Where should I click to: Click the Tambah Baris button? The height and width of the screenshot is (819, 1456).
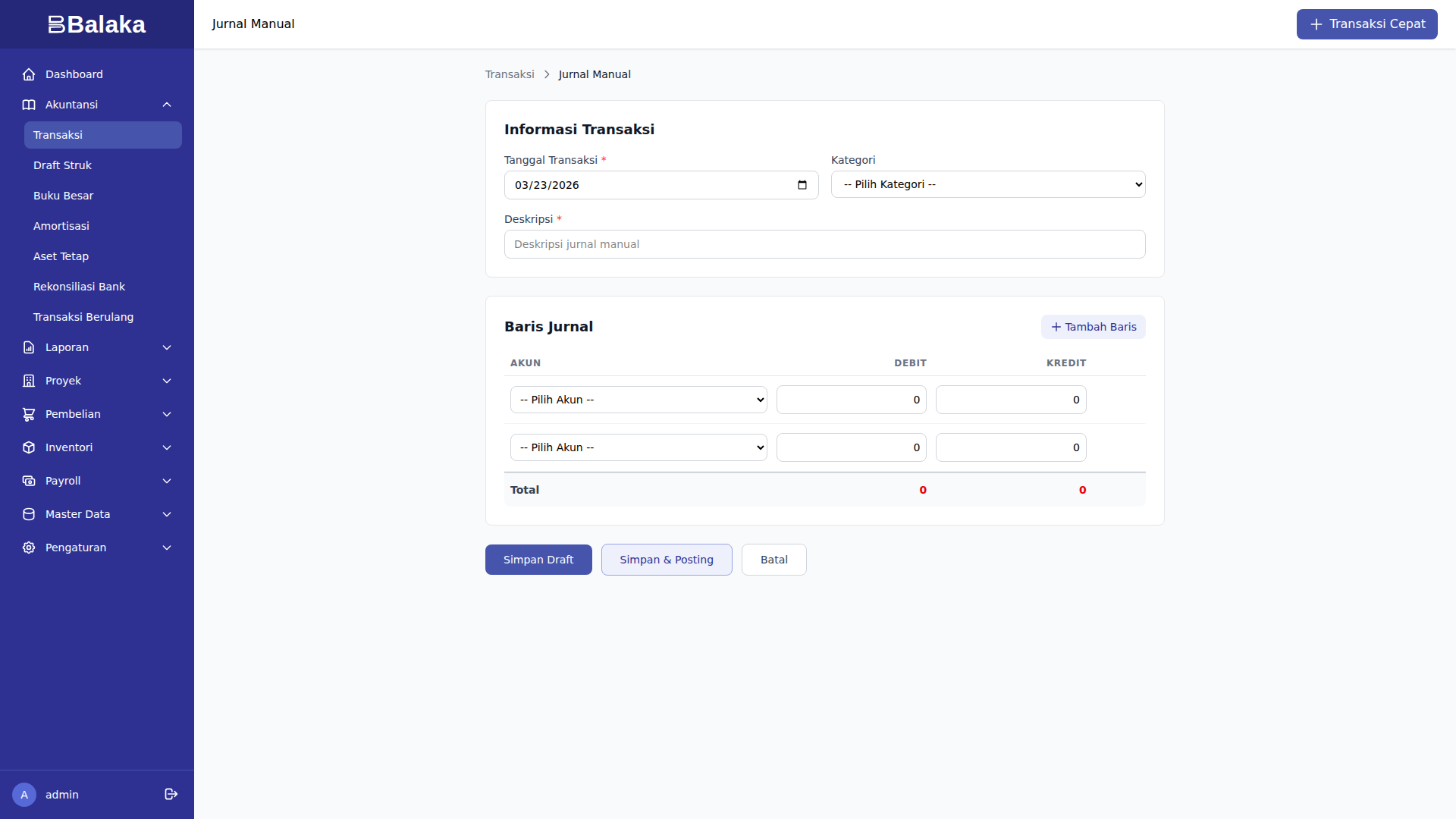[1093, 327]
